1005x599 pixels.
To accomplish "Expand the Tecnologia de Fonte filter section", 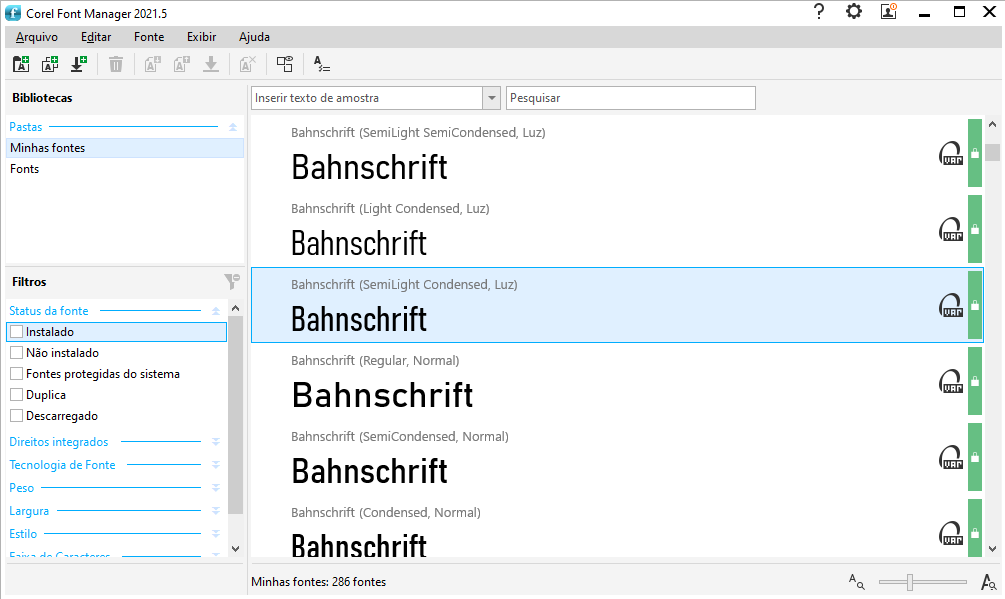I will click(x=215, y=465).
